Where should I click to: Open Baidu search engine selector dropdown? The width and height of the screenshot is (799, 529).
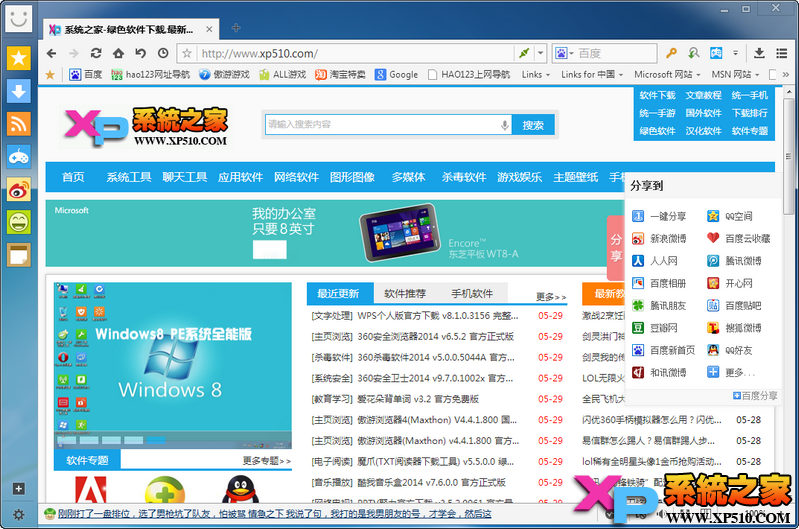pos(565,53)
